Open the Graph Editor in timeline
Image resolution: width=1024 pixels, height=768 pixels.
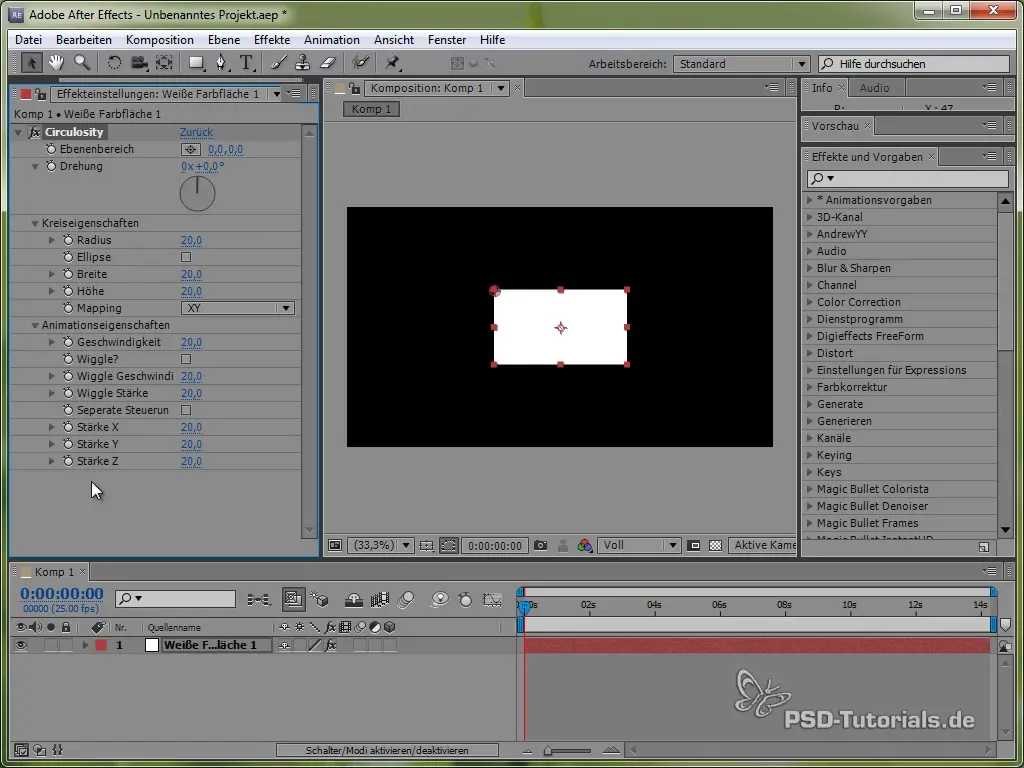click(x=492, y=599)
